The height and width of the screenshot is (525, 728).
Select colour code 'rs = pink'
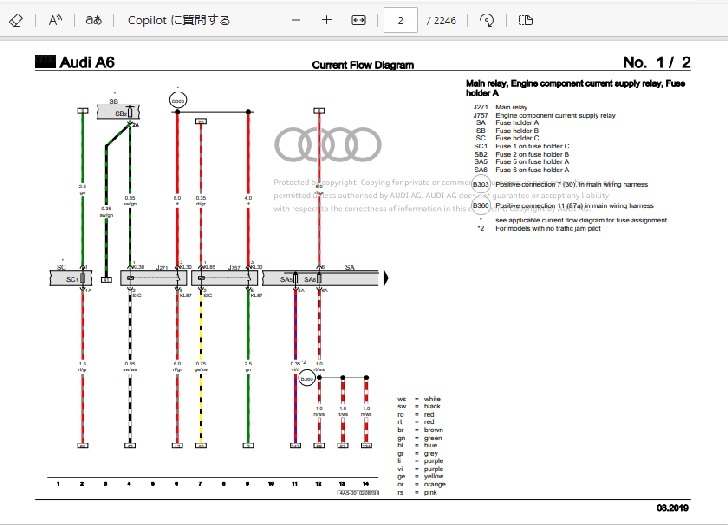417,493
